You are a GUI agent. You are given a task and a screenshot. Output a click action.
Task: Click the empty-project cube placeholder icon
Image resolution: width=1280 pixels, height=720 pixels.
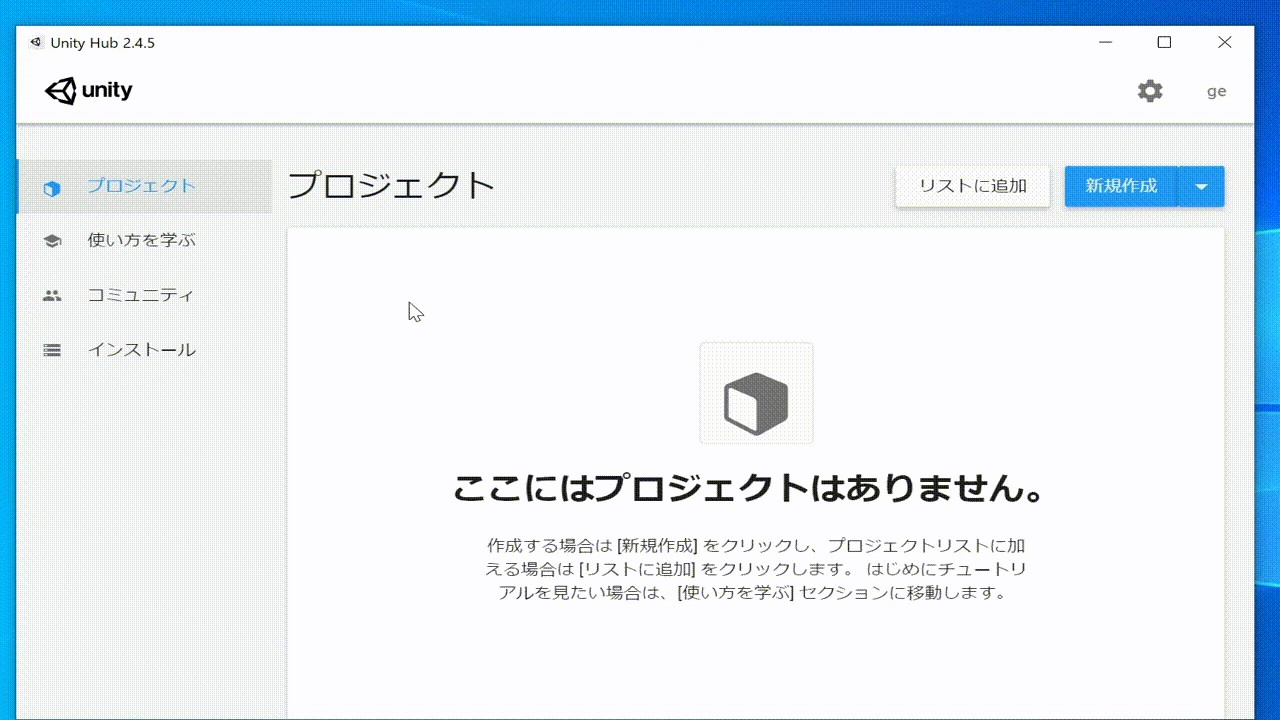tap(756, 393)
